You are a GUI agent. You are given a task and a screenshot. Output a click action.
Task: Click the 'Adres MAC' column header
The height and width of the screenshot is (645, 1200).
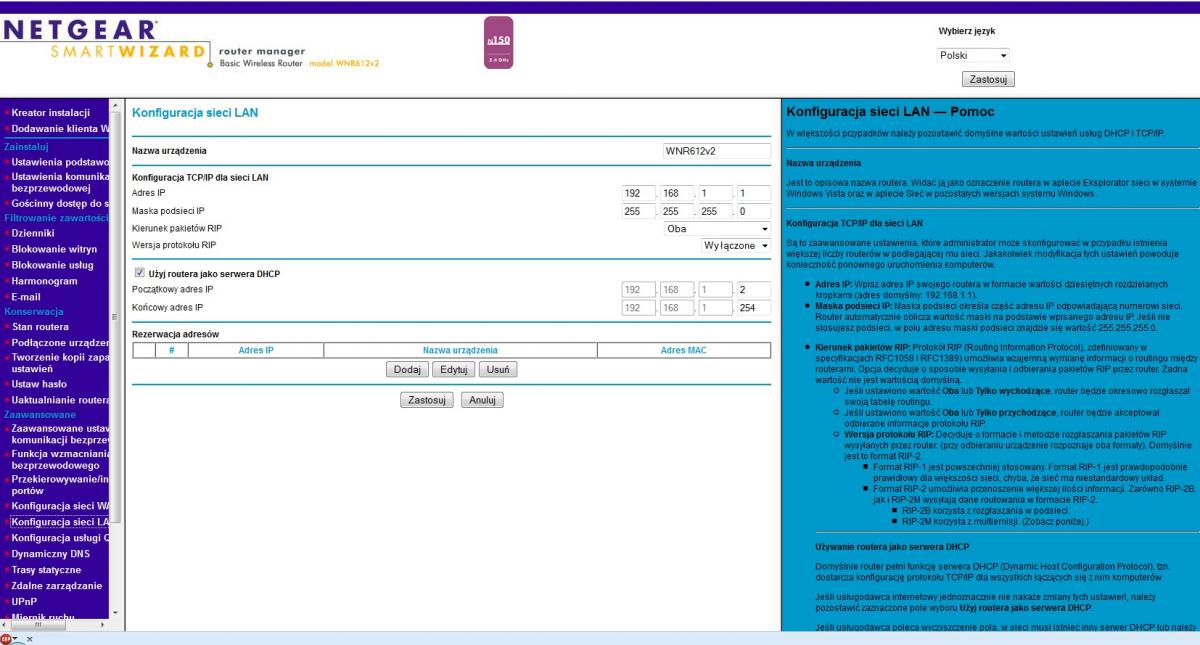(x=685, y=350)
